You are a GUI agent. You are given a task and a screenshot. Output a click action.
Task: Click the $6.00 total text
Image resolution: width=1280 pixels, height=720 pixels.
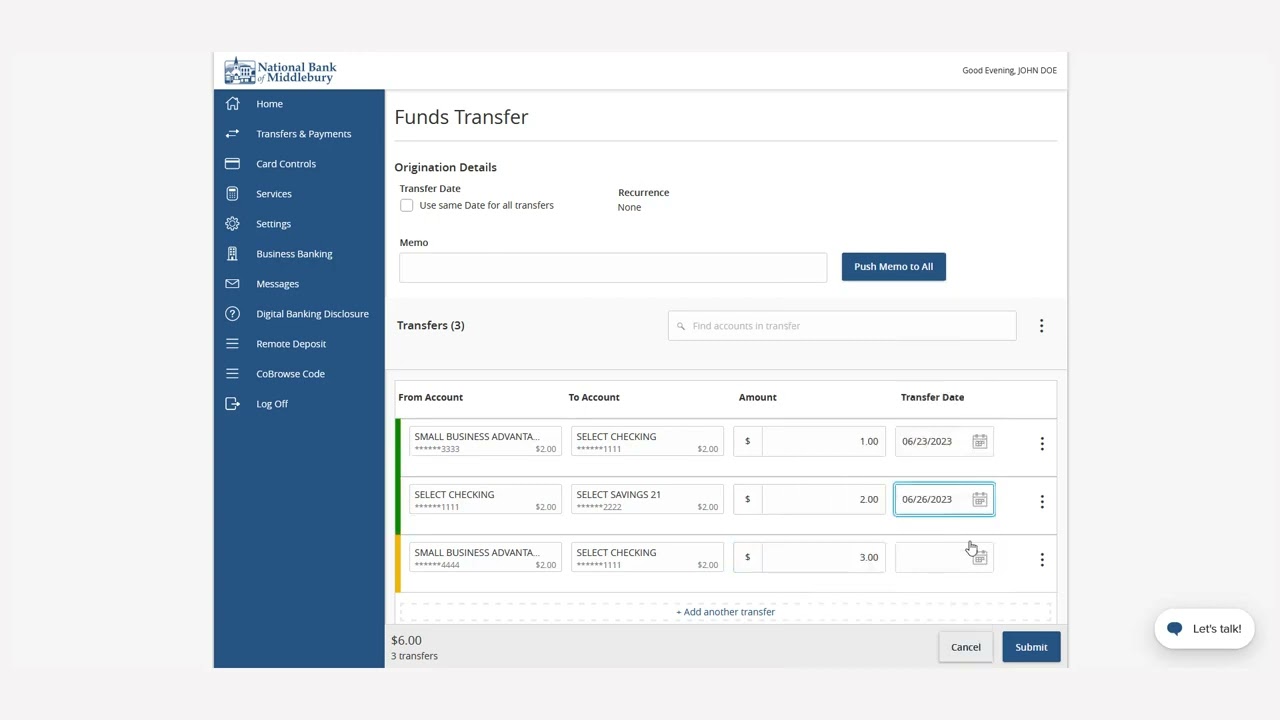406,640
